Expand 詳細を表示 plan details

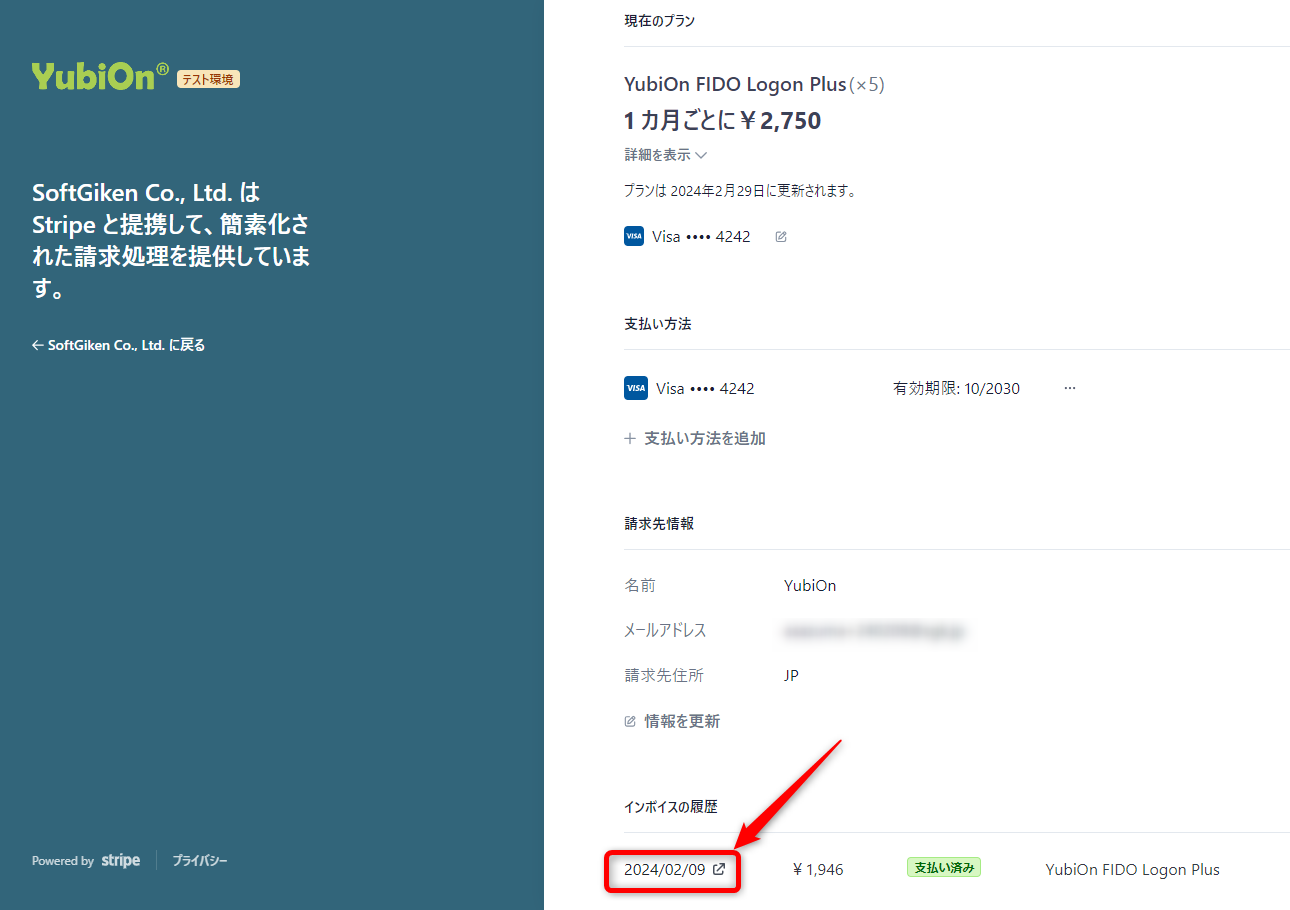666,155
